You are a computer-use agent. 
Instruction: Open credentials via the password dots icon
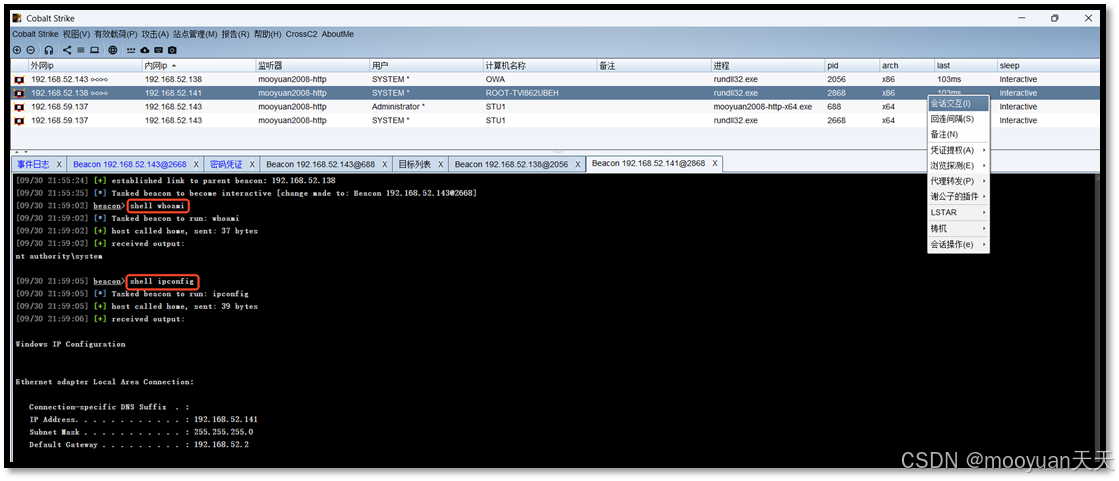131,50
